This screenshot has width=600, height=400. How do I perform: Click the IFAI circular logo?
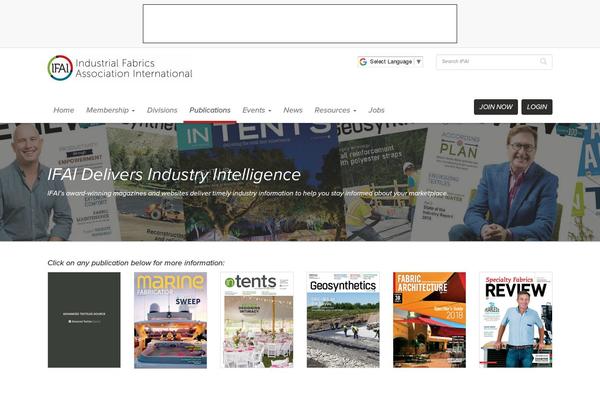click(60, 68)
